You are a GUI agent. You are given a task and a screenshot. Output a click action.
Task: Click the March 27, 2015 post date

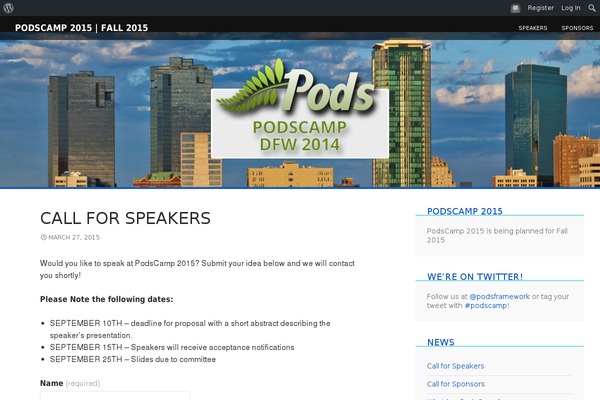point(74,237)
